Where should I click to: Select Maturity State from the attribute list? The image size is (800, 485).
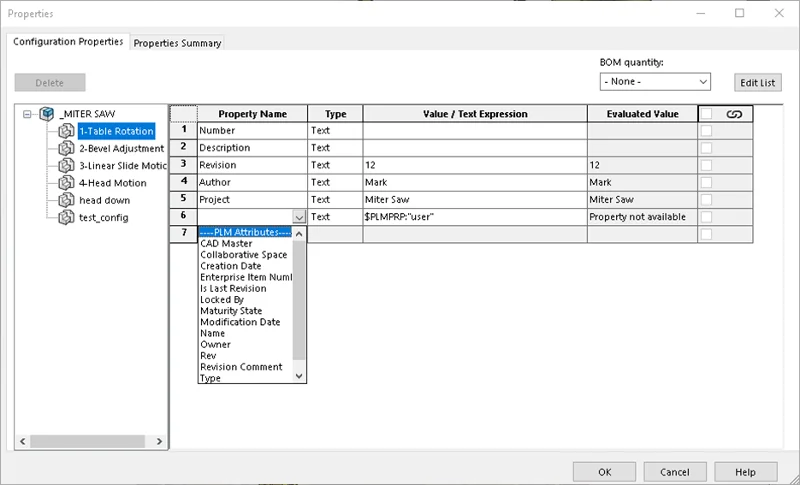[231, 311]
